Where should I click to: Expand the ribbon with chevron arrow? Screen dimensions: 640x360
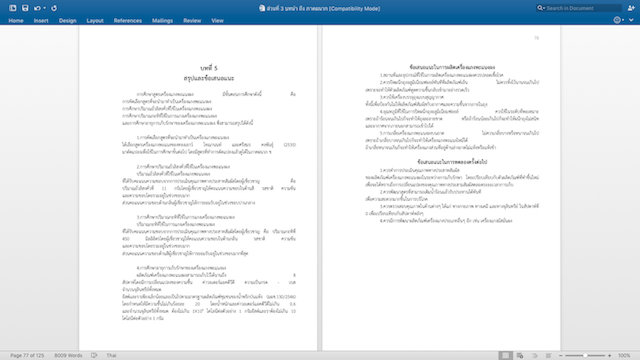tap(631, 20)
